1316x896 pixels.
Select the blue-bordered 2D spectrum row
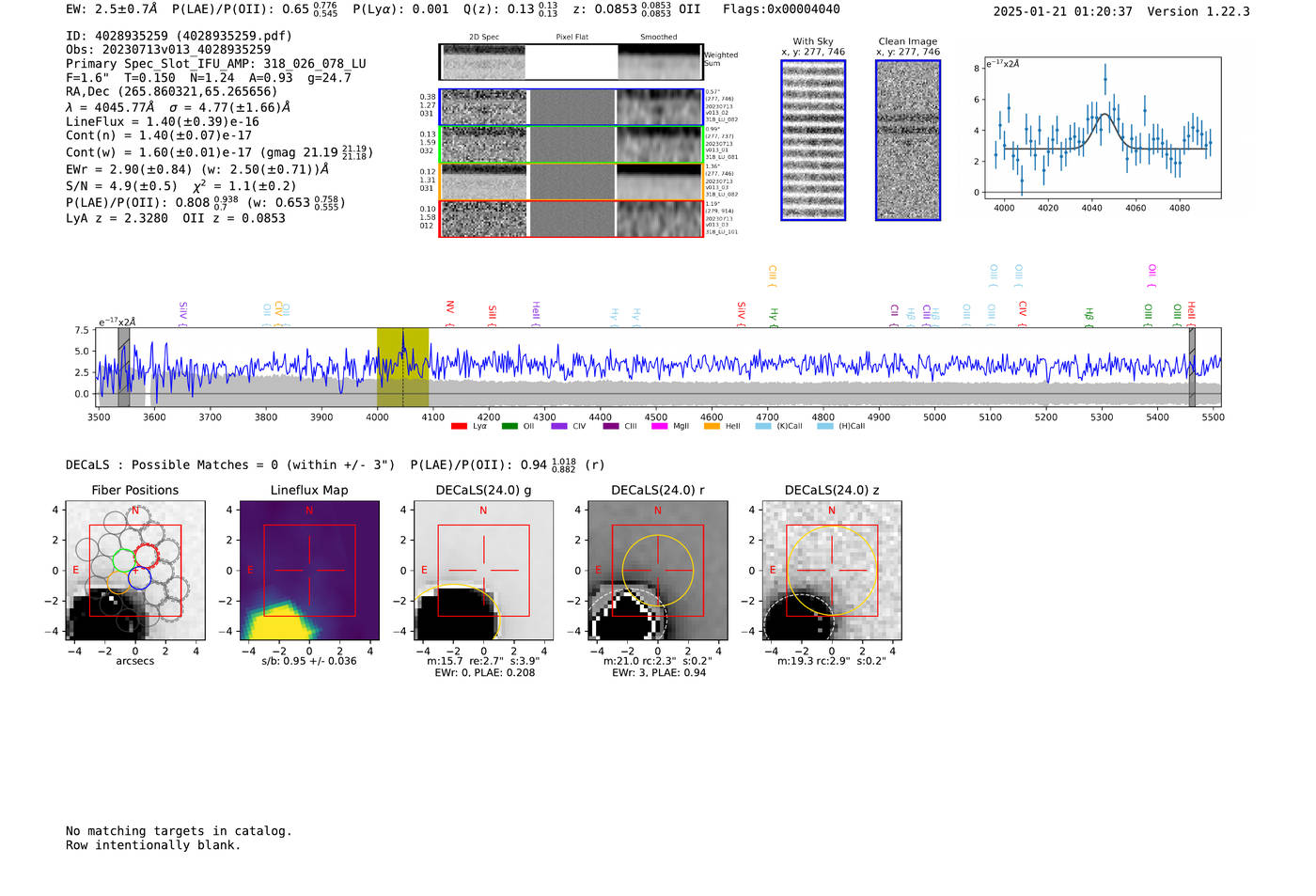(571, 107)
